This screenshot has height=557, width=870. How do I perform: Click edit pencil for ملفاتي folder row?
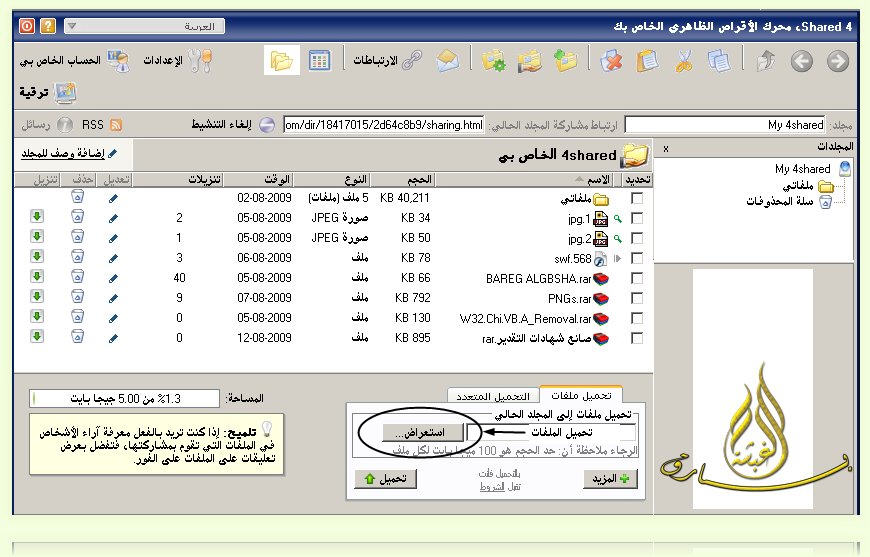114,199
